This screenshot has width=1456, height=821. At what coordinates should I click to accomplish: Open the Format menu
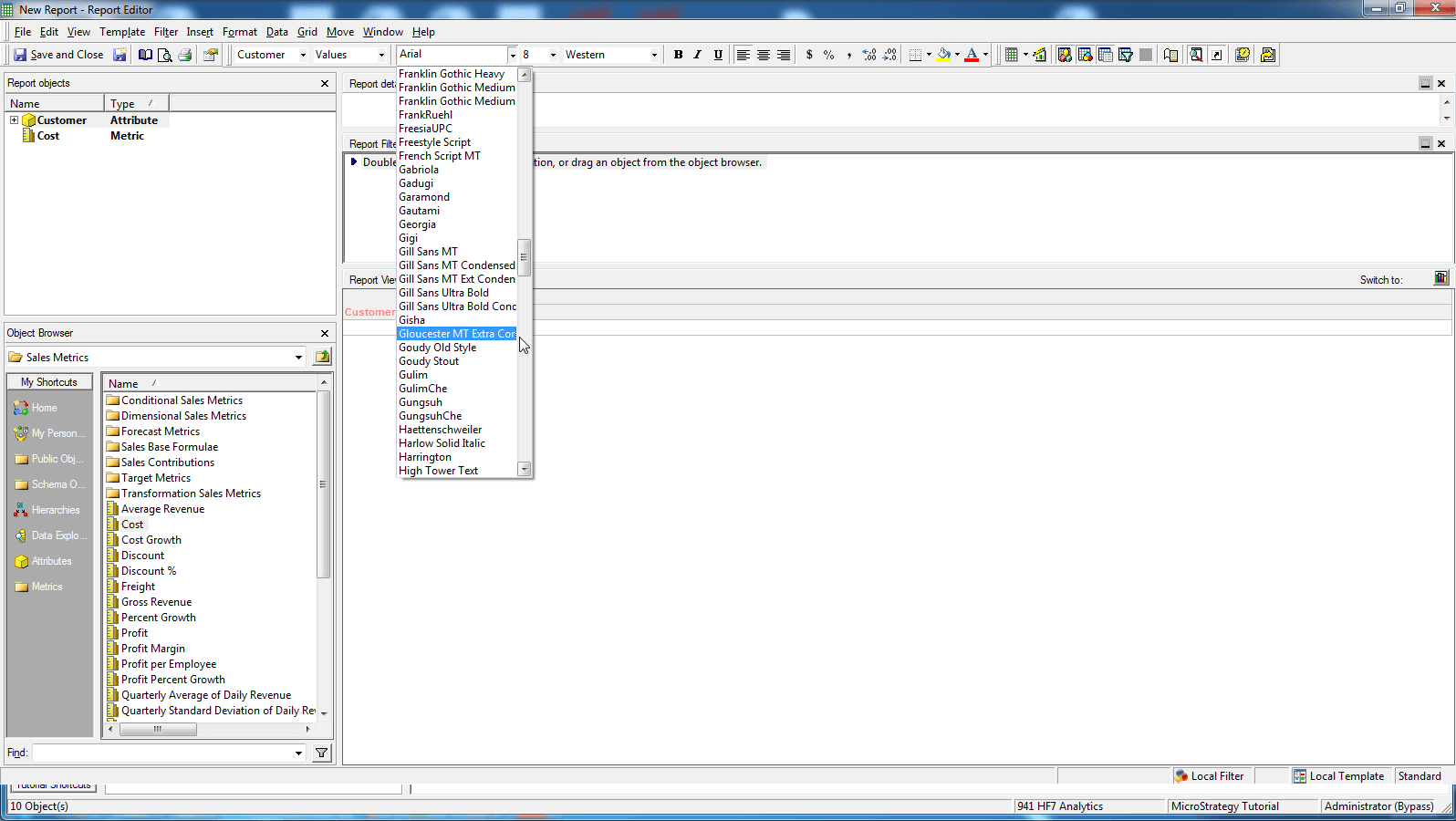click(239, 32)
